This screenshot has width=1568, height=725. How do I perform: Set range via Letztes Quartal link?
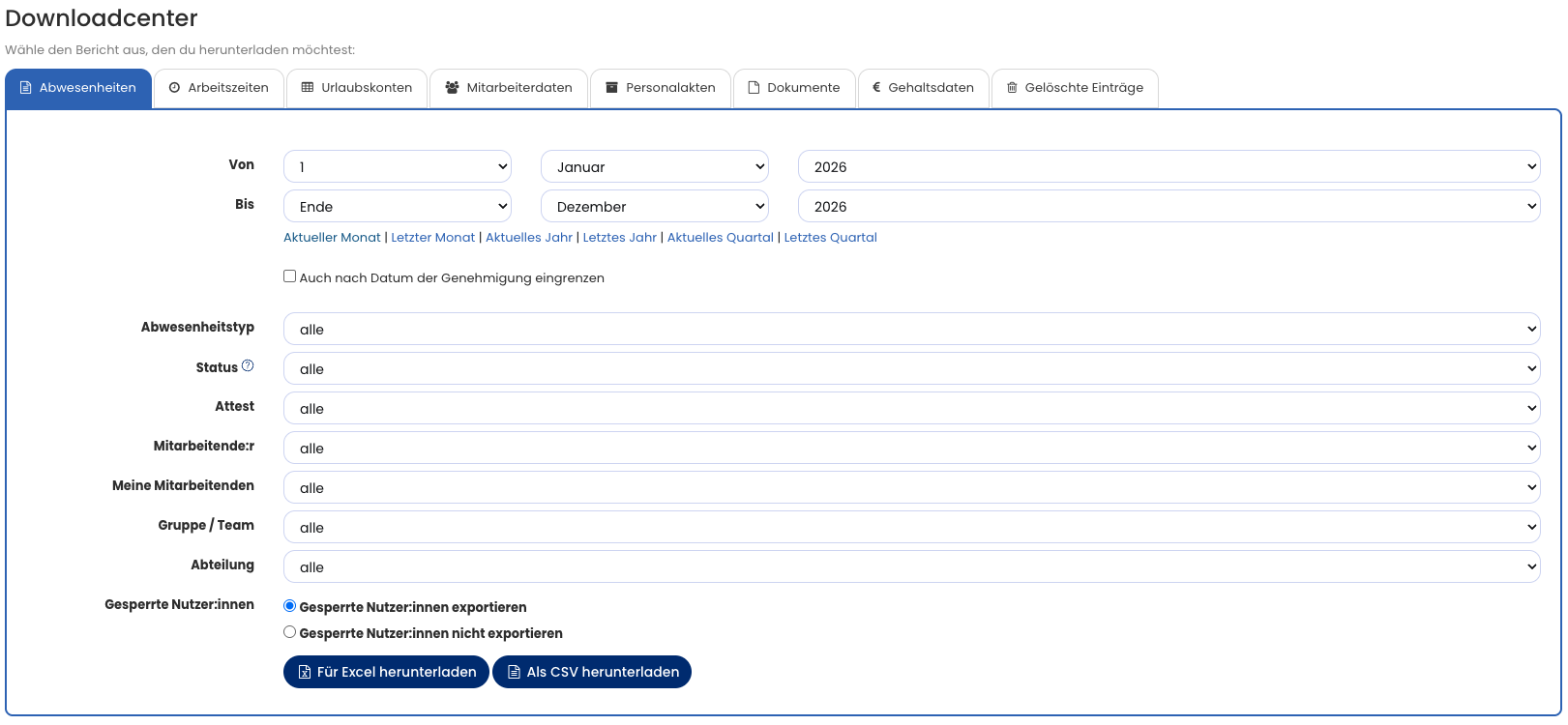pyautogui.click(x=830, y=238)
